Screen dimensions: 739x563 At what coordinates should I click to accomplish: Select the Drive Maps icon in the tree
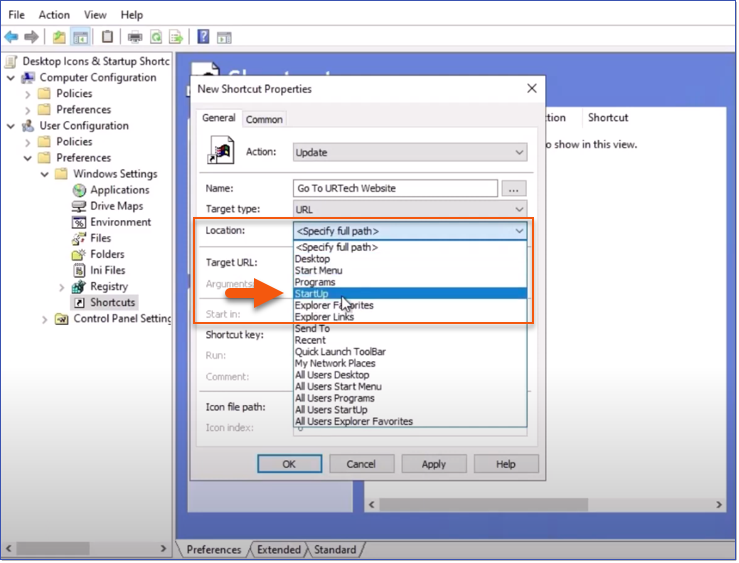(78, 206)
